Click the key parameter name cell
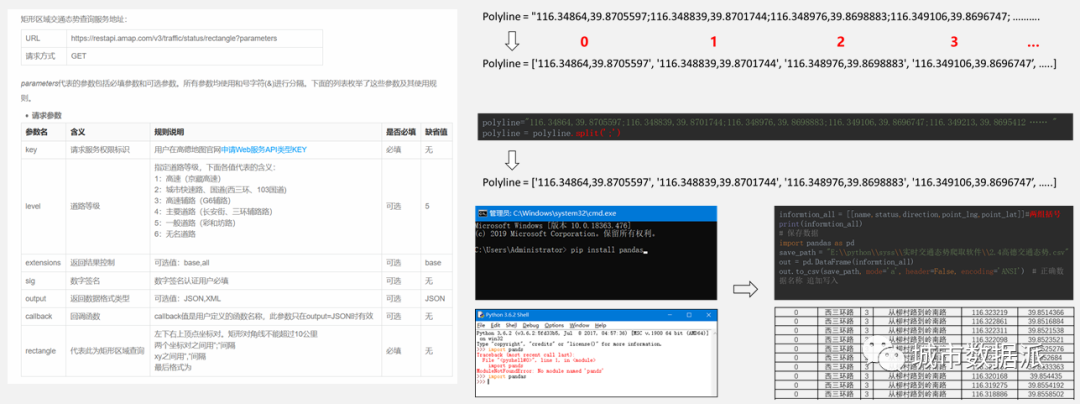Image resolution: width=1080 pixels, height=404 pixels. pyautogui.click(x=43, y=149)
